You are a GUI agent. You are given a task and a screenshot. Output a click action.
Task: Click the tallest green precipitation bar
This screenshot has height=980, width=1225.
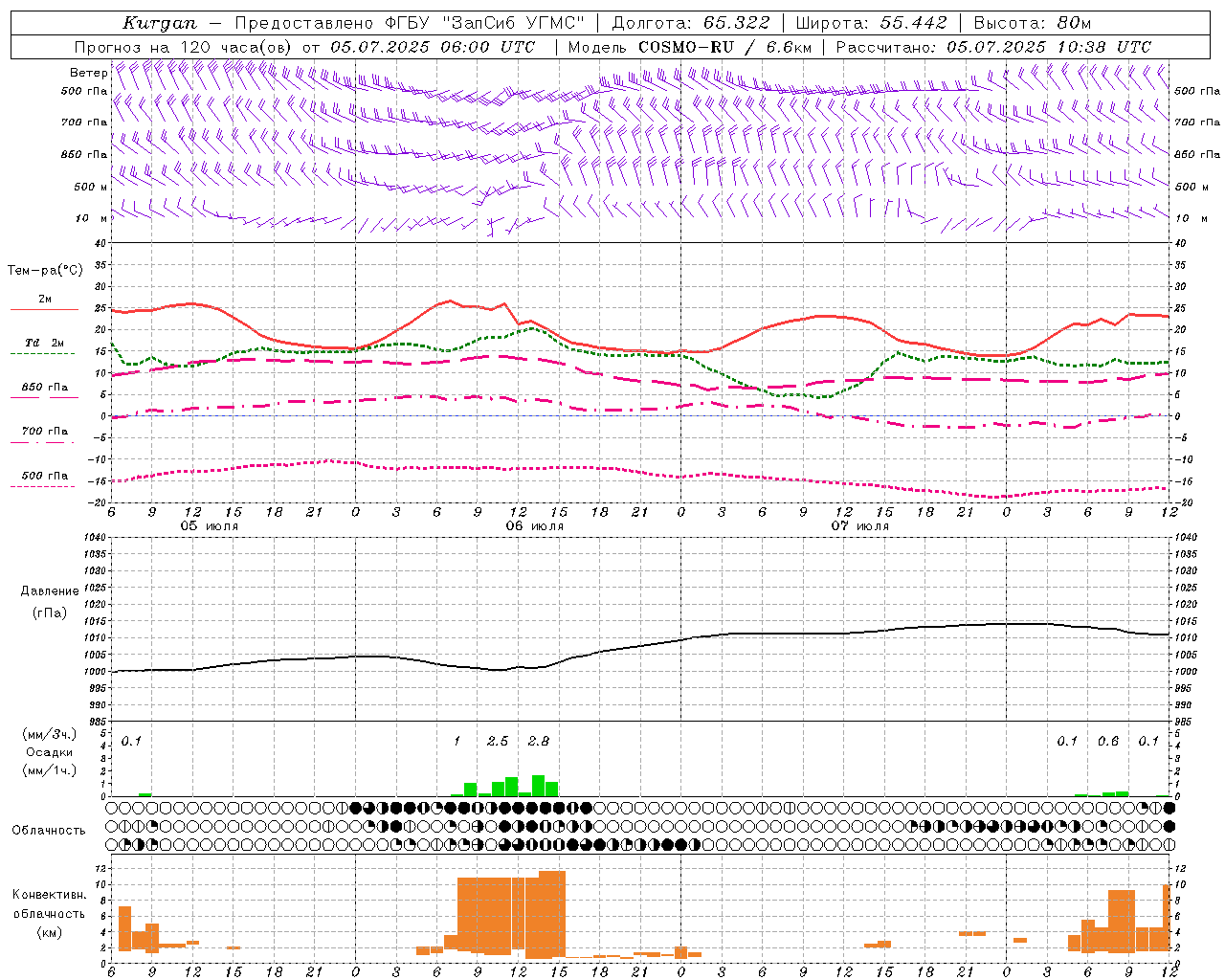pyautogui.click(x=538, y=786)
